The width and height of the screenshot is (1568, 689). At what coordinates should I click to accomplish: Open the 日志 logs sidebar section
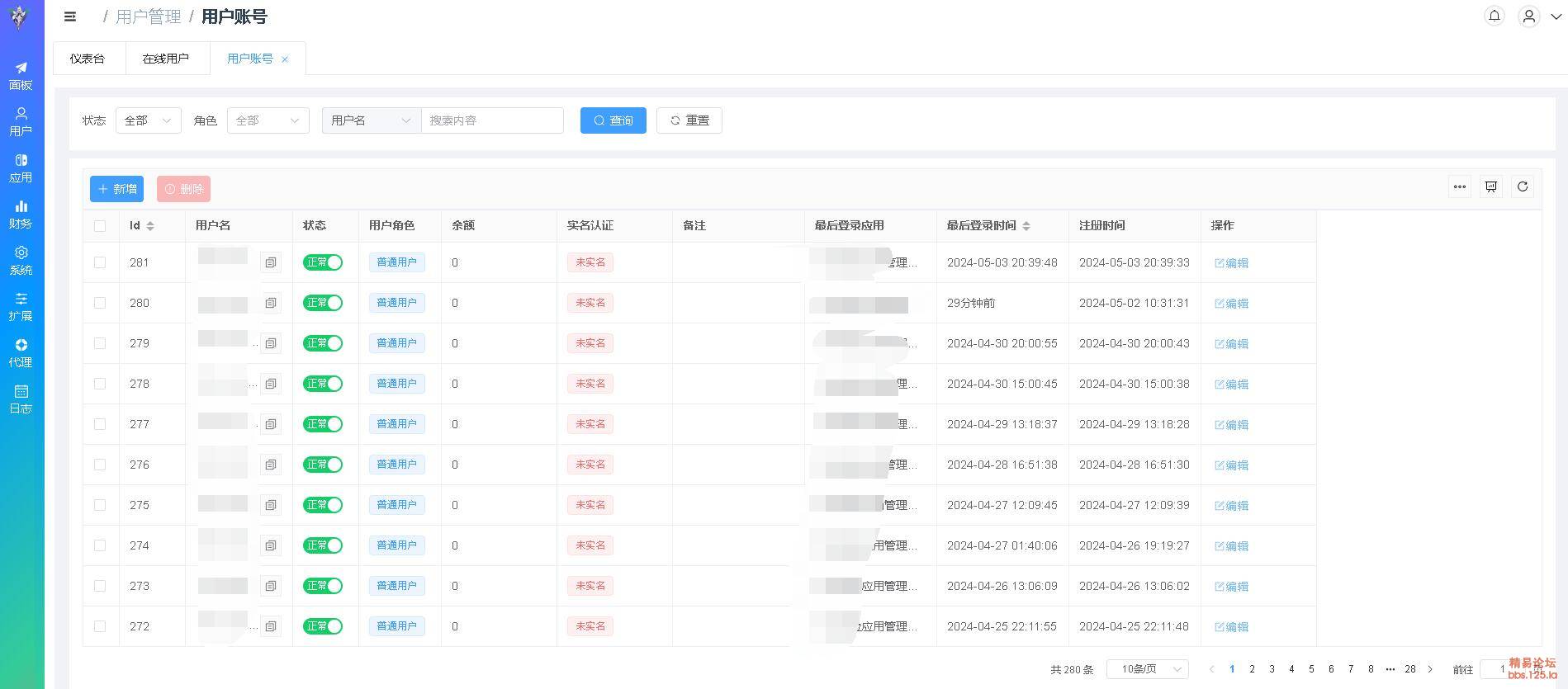(21, 398)
